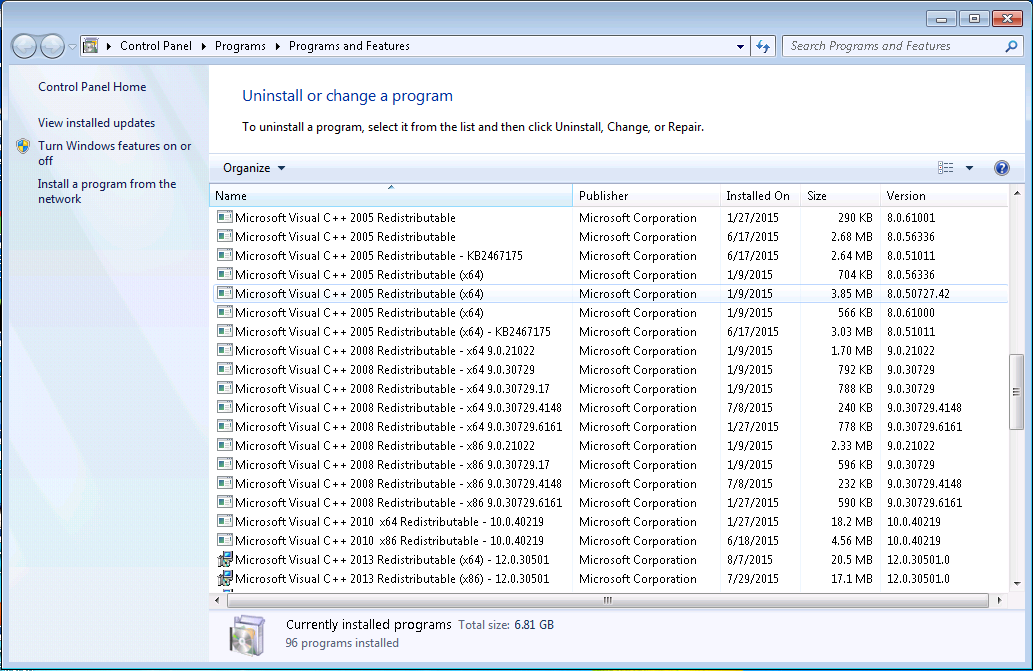Sort by Publisher column header
Screen dimensions: 1033x671
[646, 196]
